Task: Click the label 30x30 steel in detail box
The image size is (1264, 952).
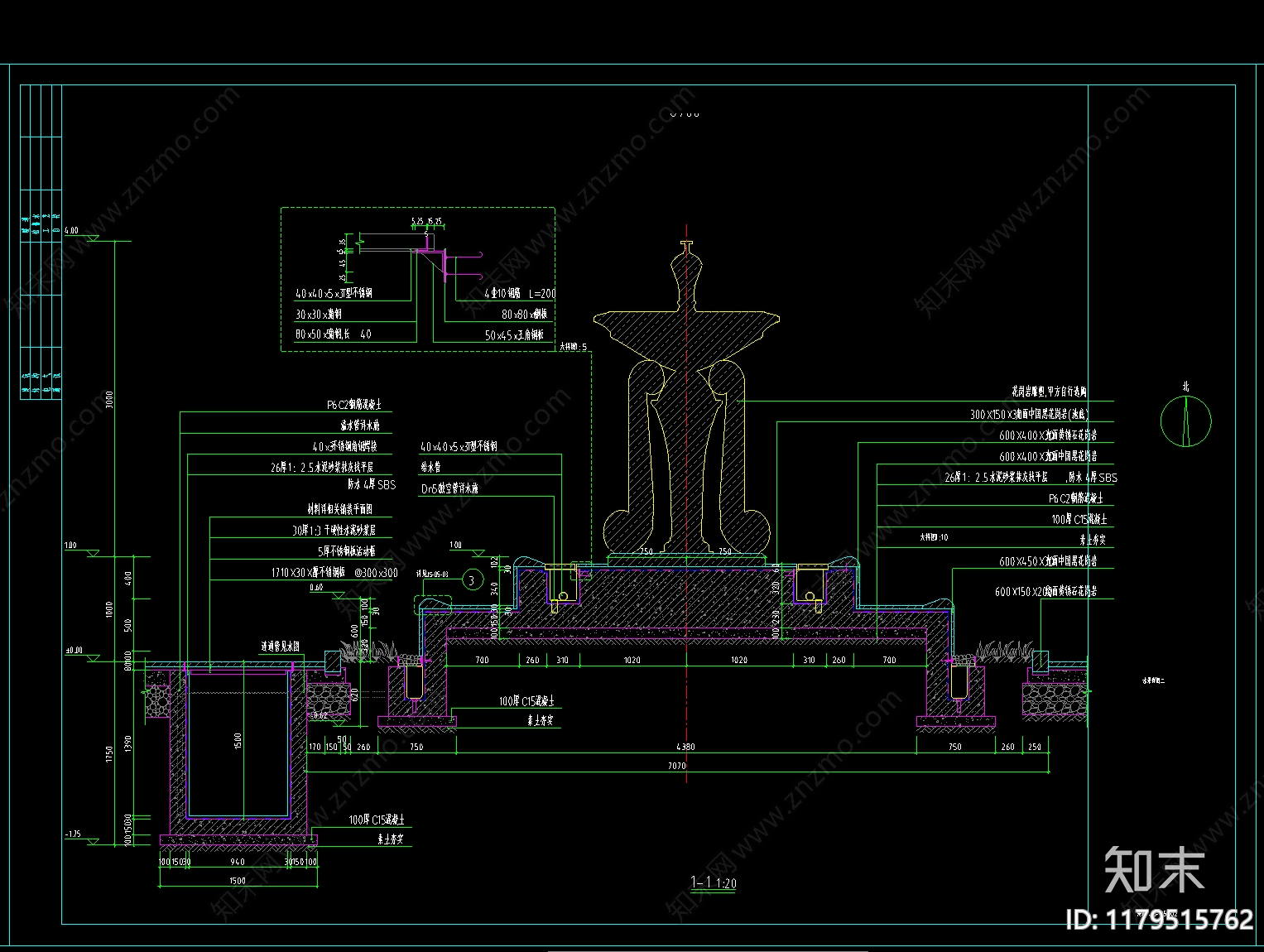Action: 319,314
